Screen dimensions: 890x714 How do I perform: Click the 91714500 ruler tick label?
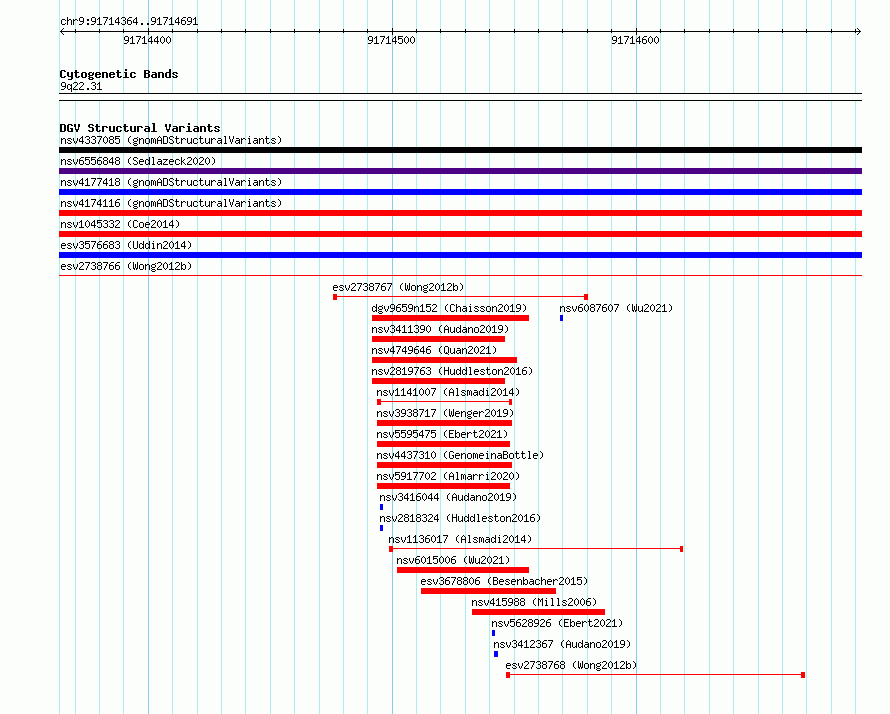pos(391,40)
